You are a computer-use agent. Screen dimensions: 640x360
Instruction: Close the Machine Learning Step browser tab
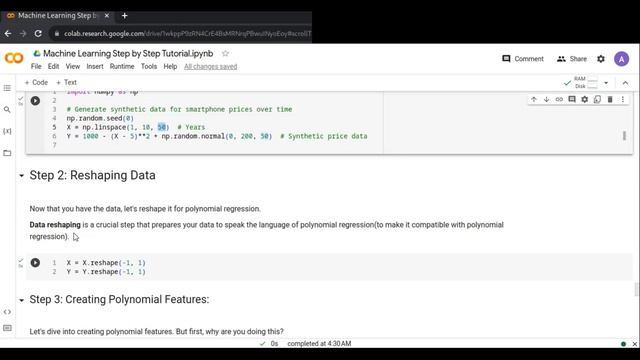click(107, 16)
